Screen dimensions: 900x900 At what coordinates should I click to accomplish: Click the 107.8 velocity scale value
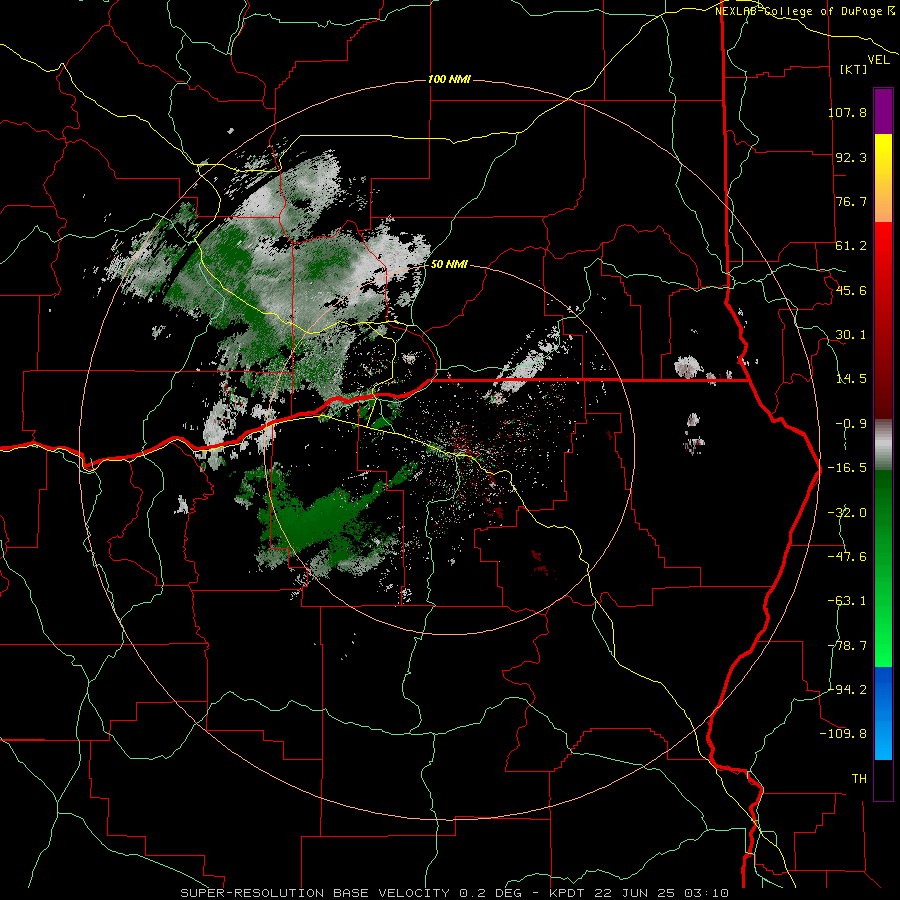click(x=847, y=112)
